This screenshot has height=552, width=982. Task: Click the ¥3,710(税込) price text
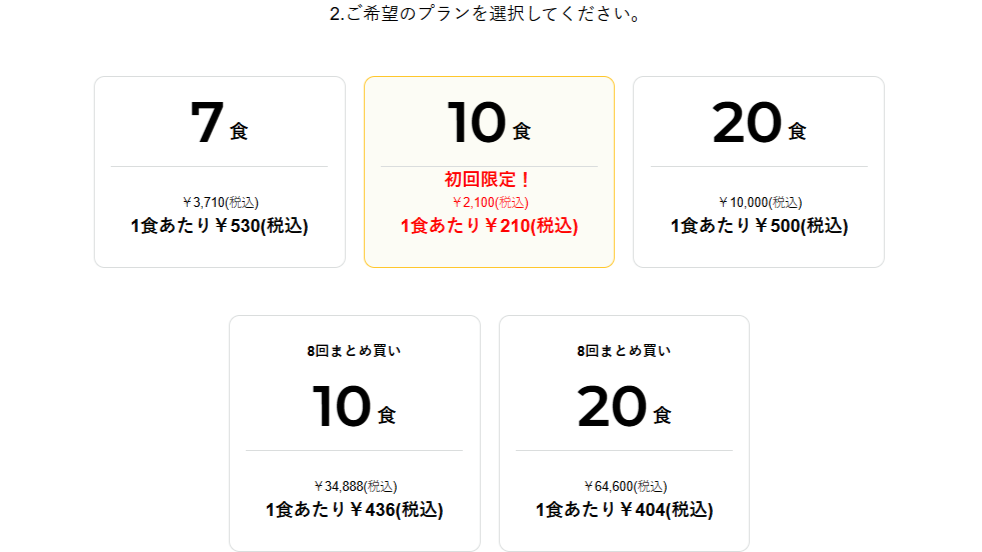pyautogui.click(x=219, y=203)
